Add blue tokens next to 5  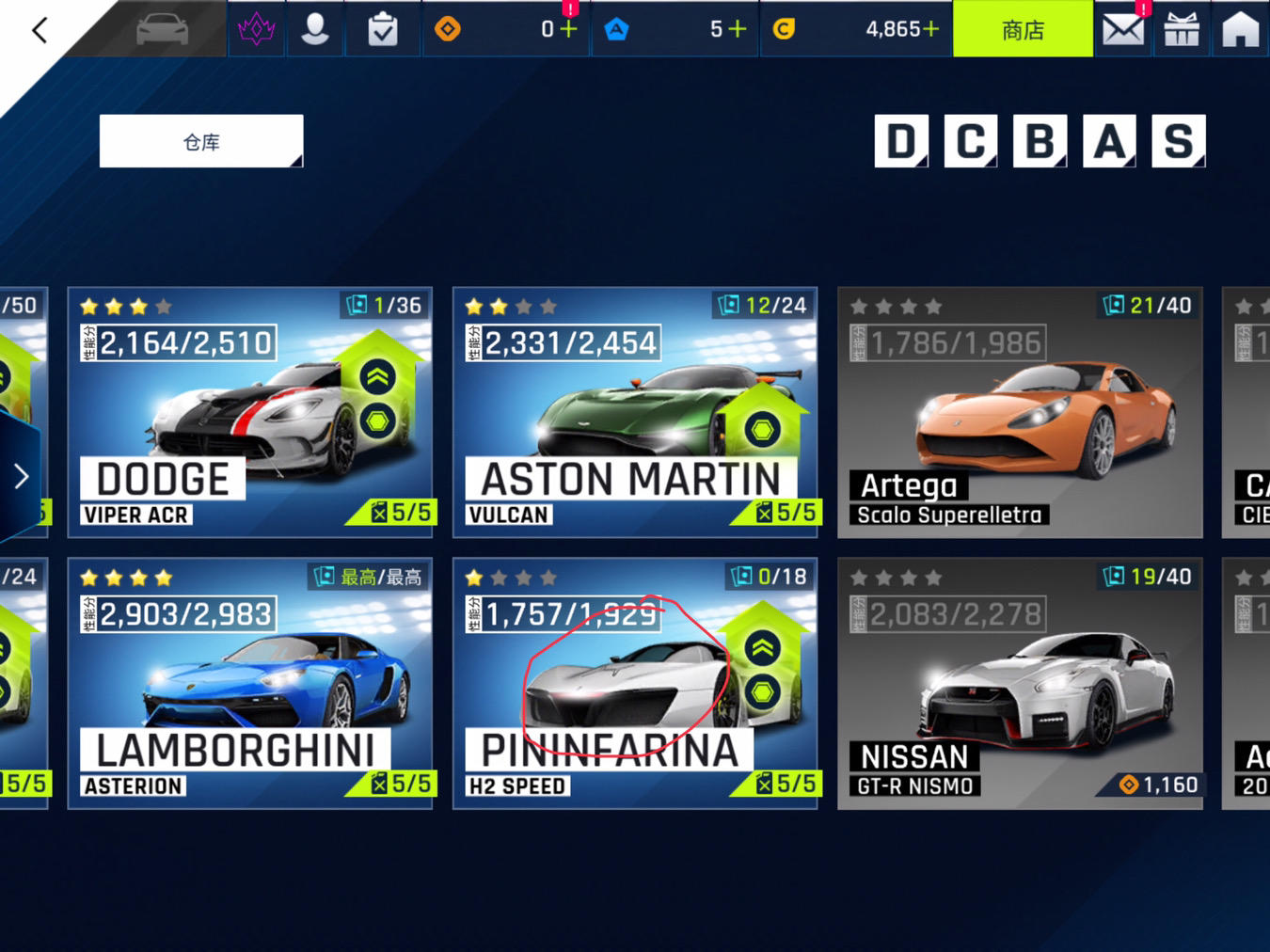pos(738,29)
